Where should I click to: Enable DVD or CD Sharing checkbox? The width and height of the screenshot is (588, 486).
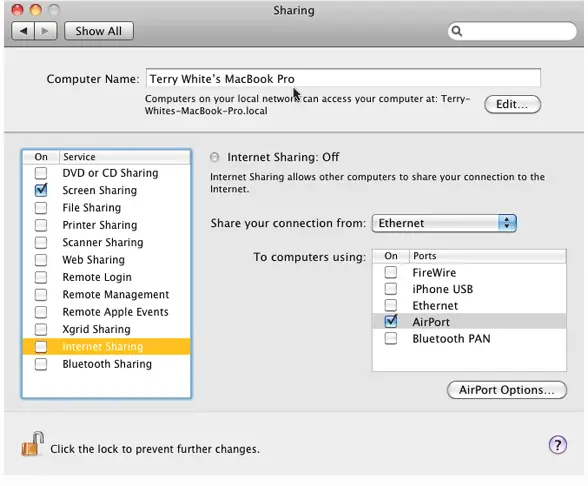click(x=41, y=173)
